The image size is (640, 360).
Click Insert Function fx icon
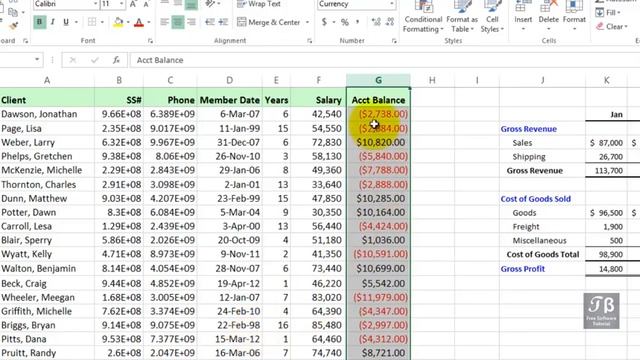point(116,60)
